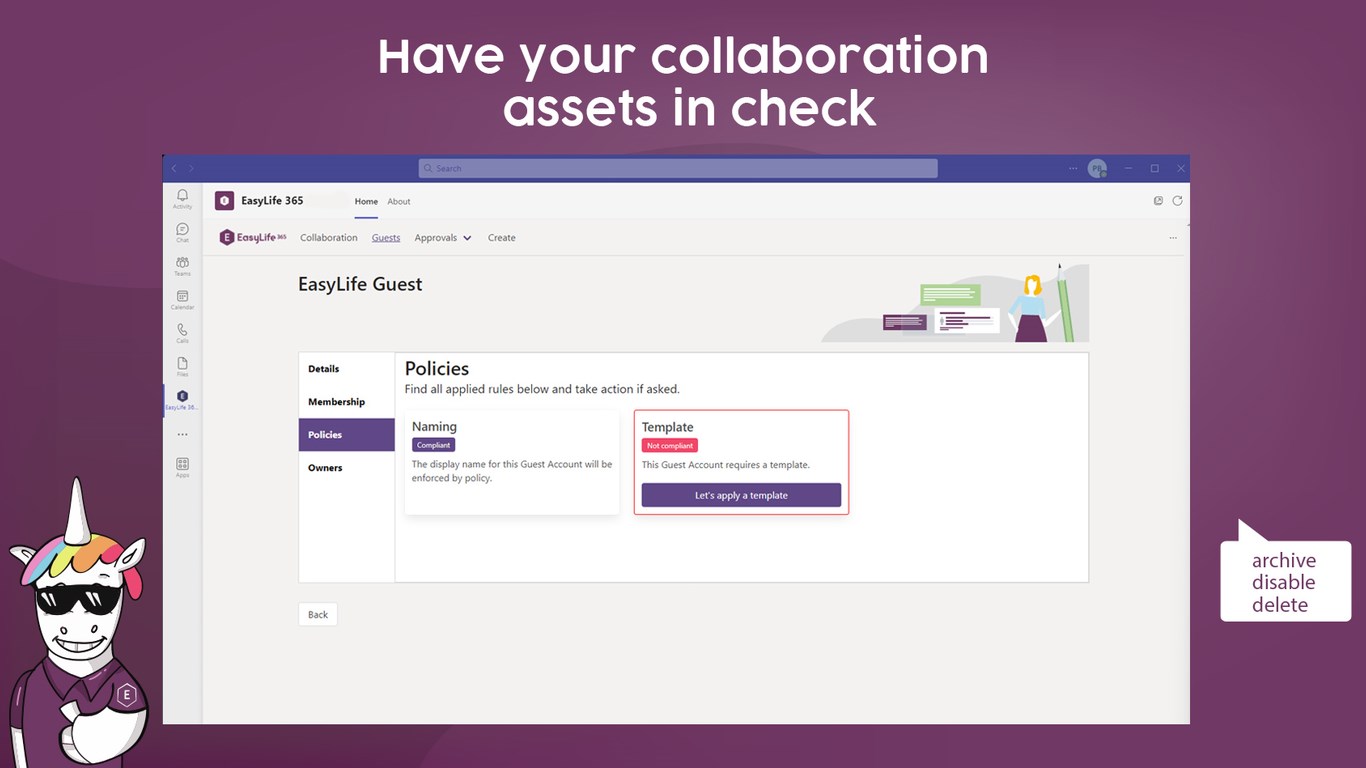Open the Guests menu item

(386, 238)
